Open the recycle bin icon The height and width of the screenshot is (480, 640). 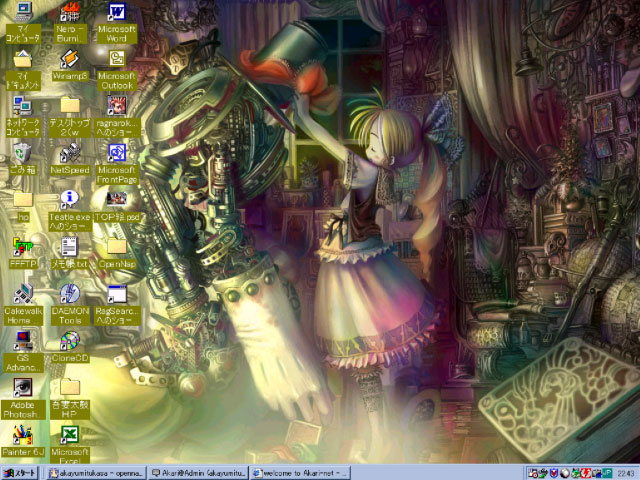coord(22,153)
